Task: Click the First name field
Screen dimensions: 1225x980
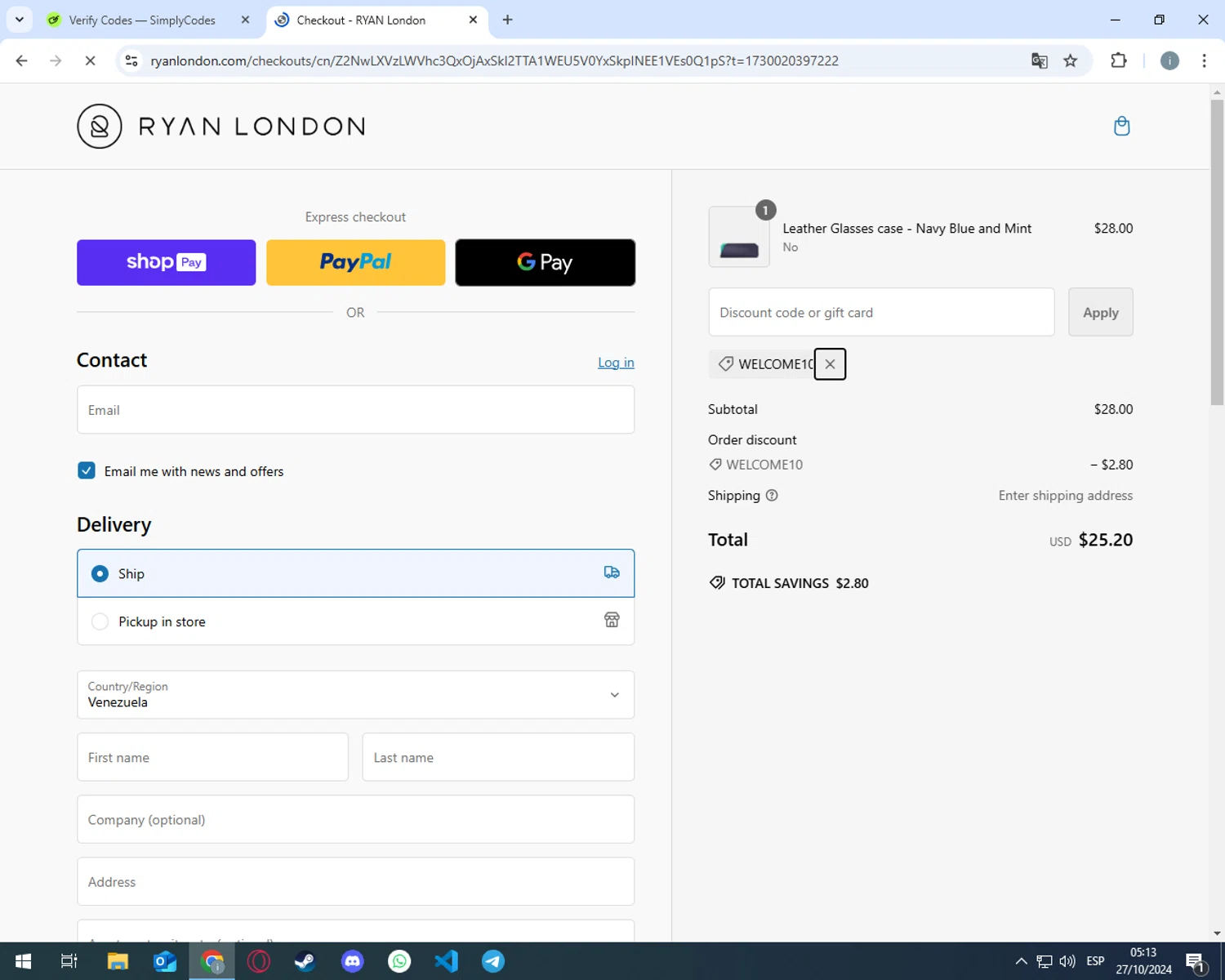Action: tap(212, 757)
